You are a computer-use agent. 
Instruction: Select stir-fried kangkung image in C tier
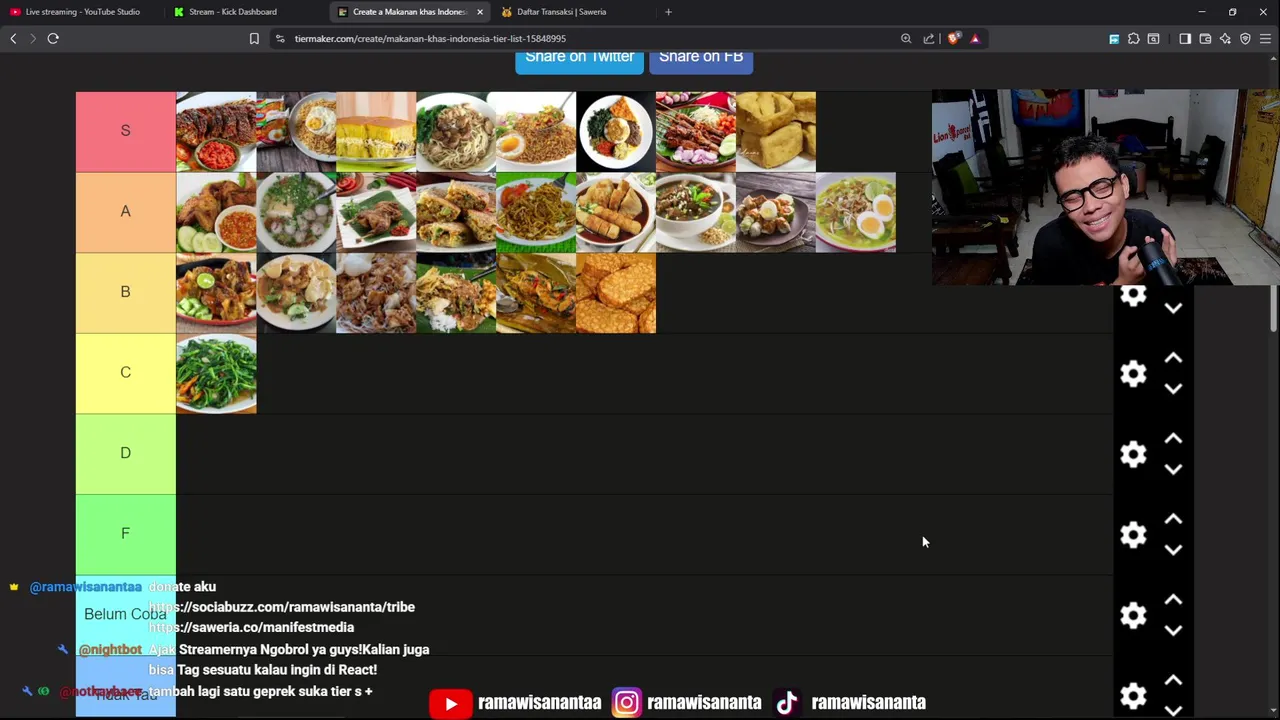tap(216, 374)
